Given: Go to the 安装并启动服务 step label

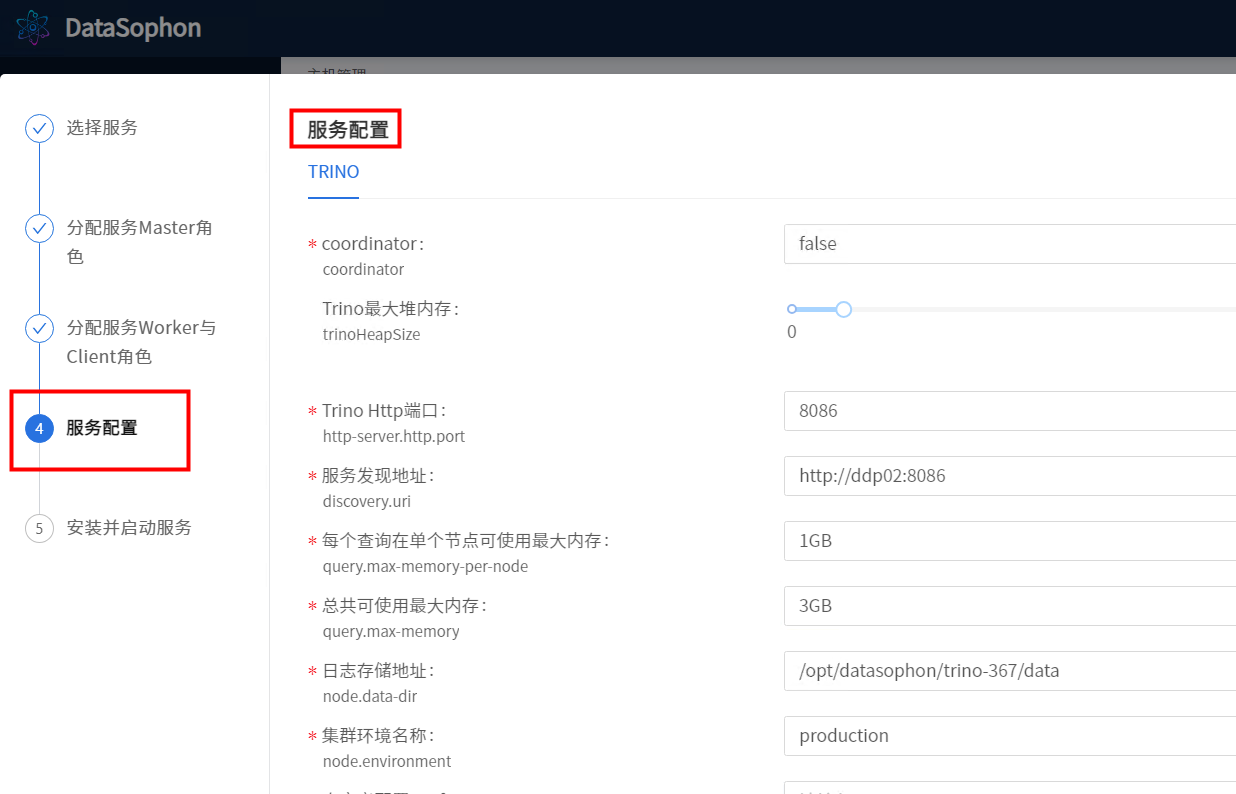Looking at the screenshot, I should click(129, 528).
